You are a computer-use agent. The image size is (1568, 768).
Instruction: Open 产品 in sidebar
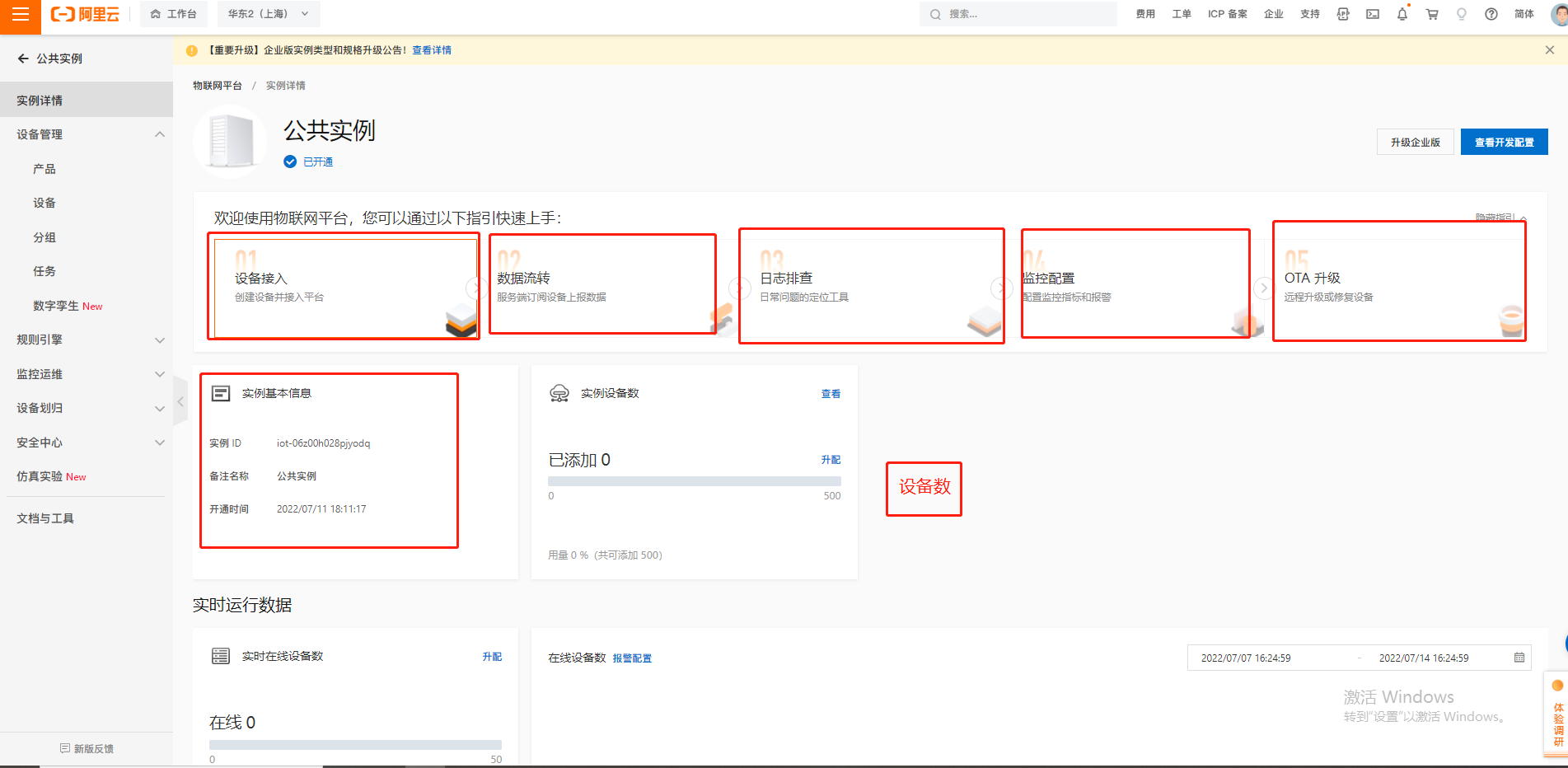coord(44,169)
